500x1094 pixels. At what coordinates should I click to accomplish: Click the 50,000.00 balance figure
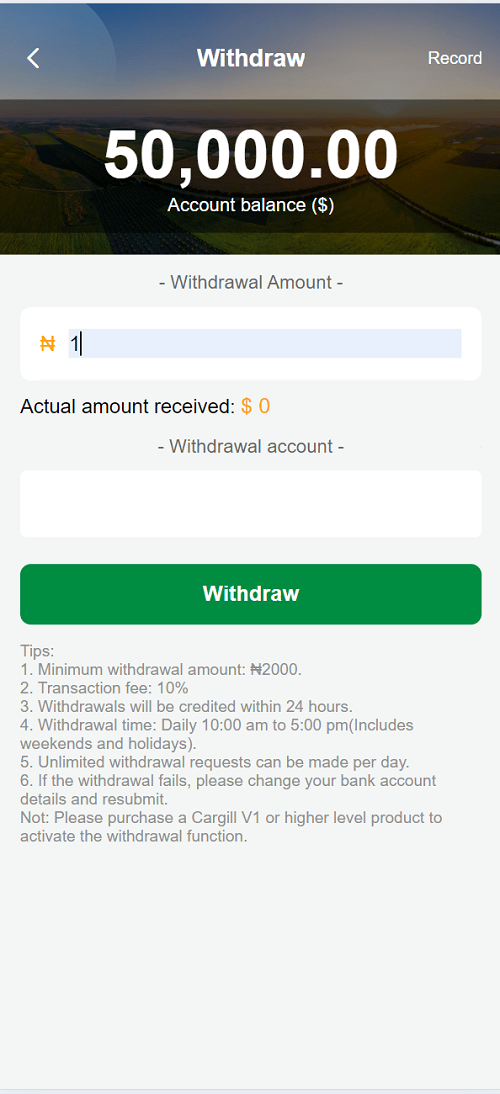(x=250, y=157)
